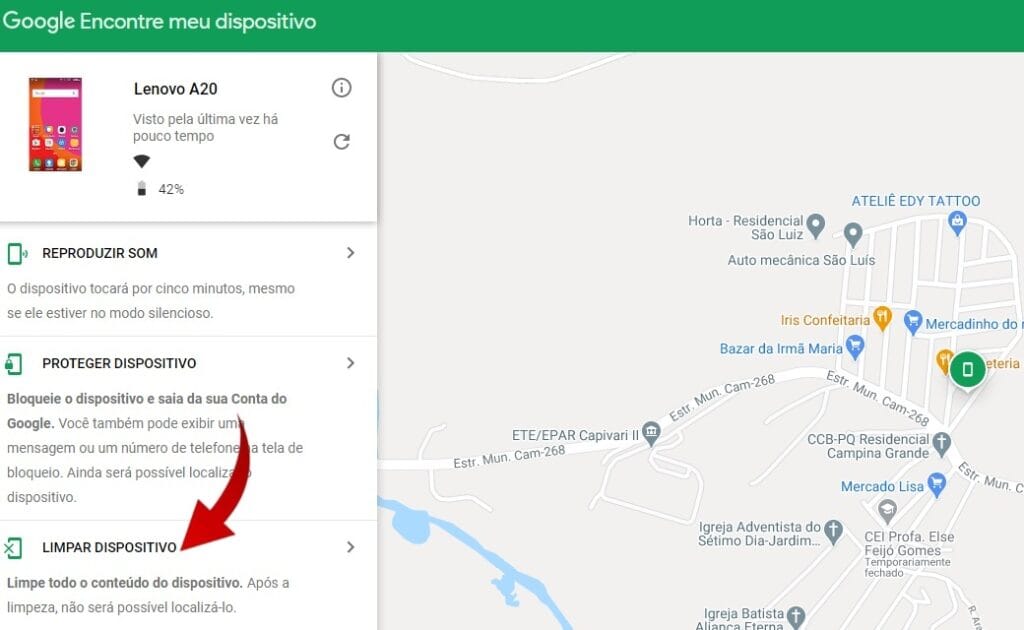Select PROTEGER DISPOSITIVO option
This screenshot has width=1024, height=630.
click(119, 364)
